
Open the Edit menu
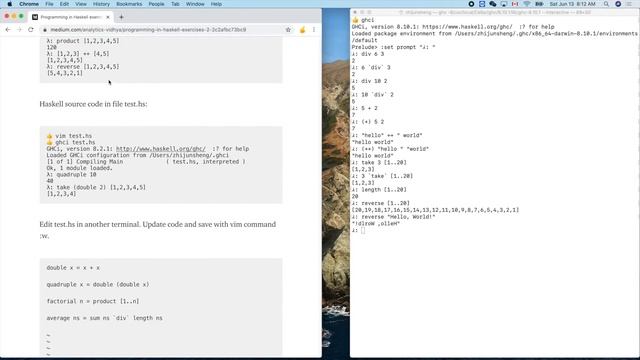(x=64, y=4)
